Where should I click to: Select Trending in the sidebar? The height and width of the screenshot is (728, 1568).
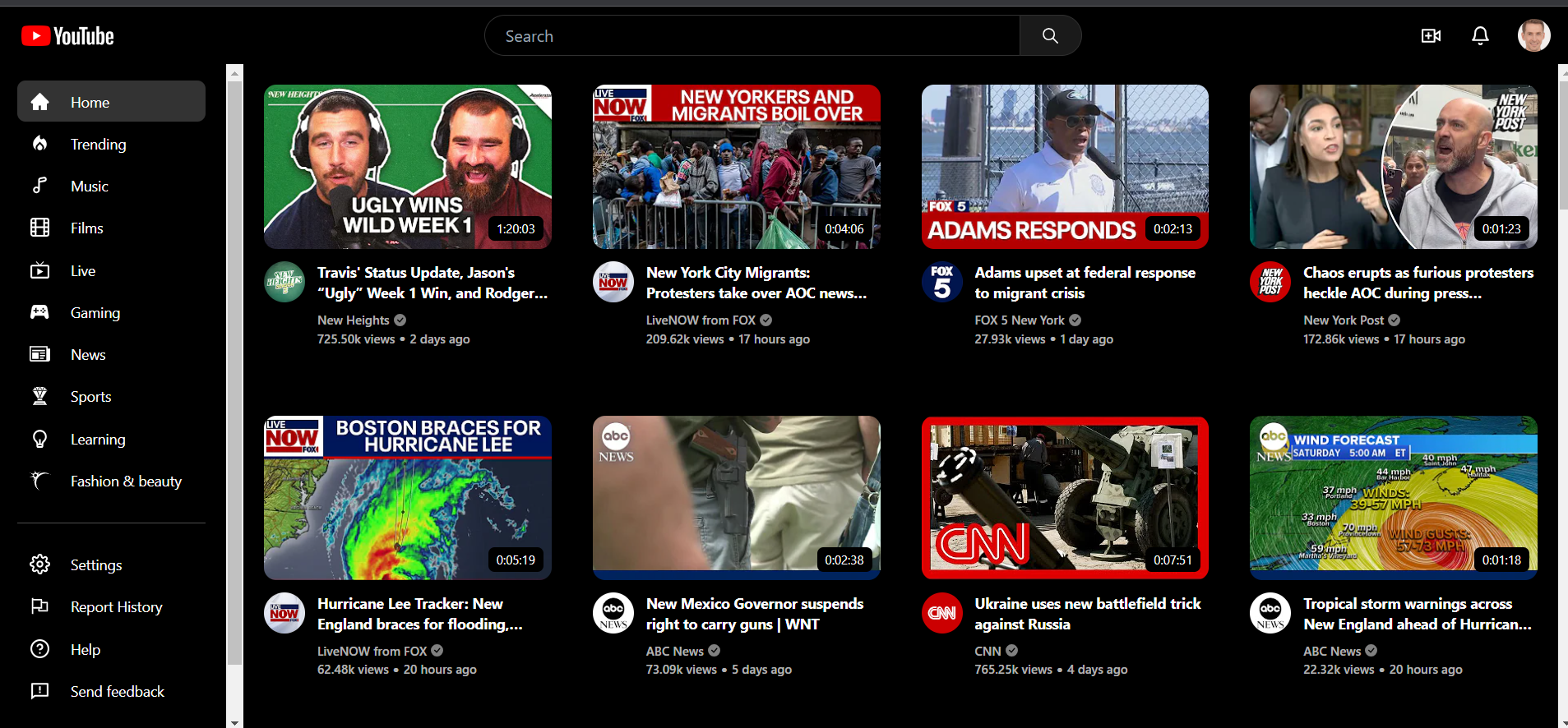pos(98,145)
